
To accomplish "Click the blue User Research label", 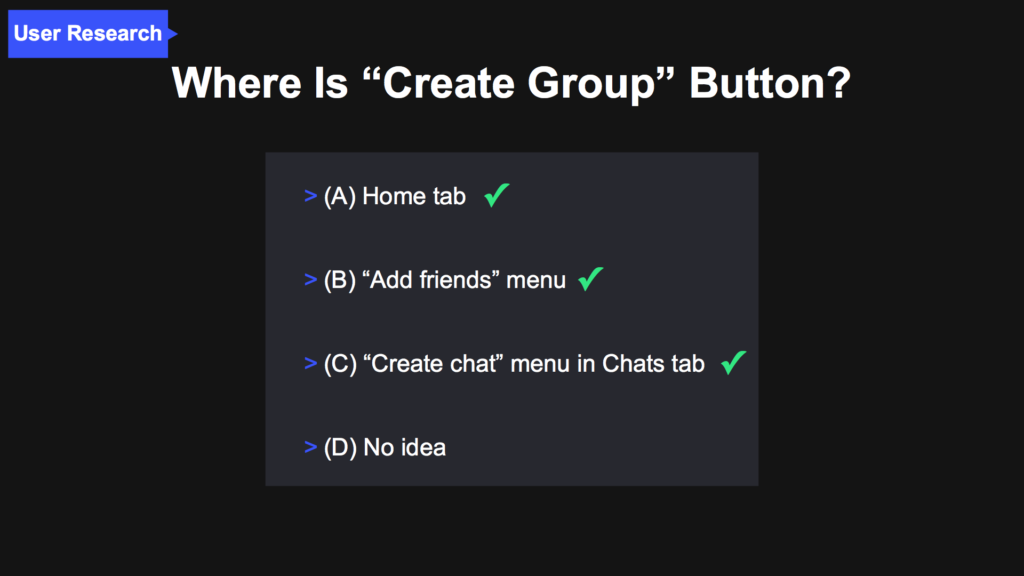I will pos(88,33).
